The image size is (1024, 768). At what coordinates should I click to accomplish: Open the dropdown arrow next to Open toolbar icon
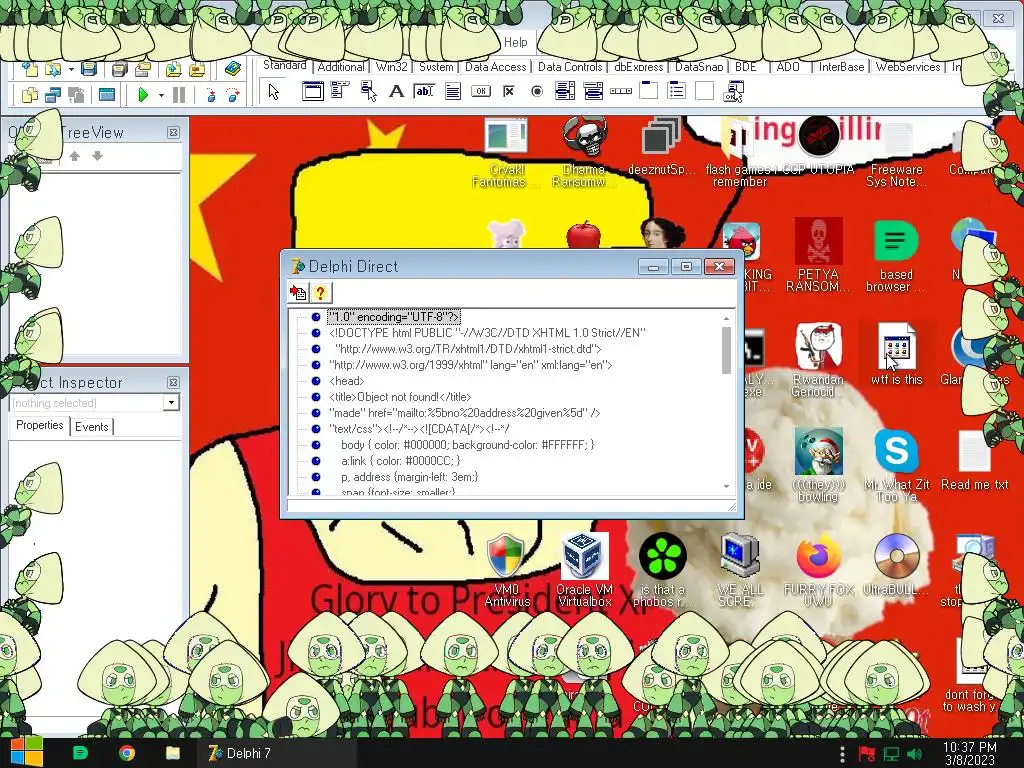coord(71,69)
